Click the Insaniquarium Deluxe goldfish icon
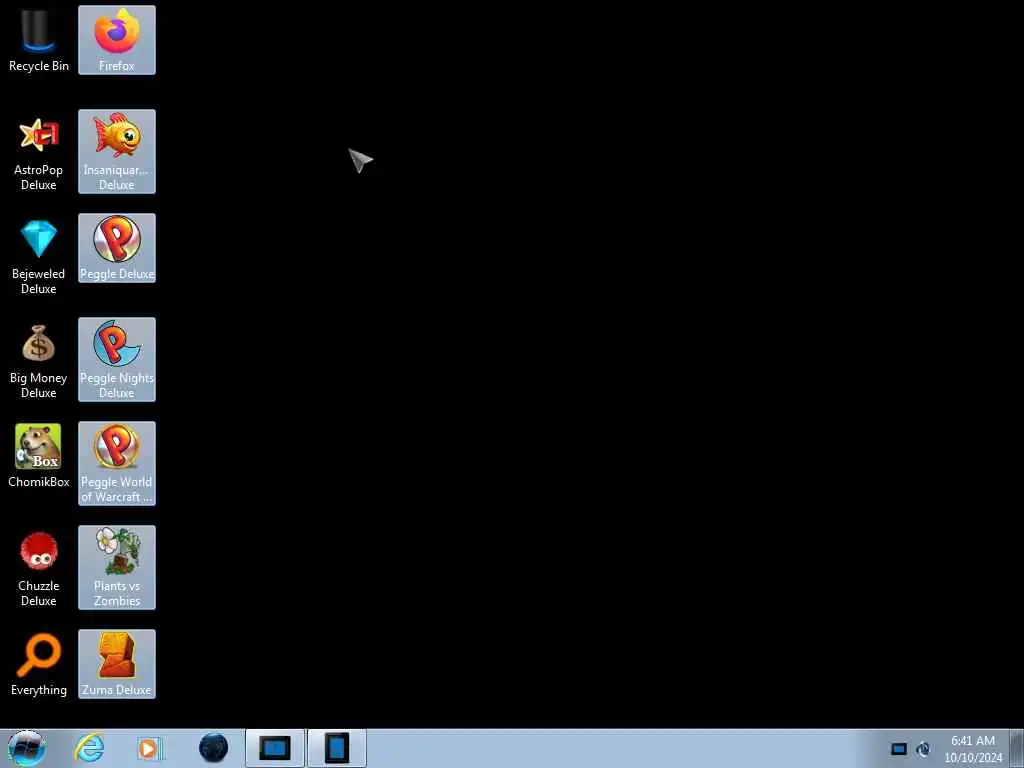The image size is (1024, 768). click(117, 152)
